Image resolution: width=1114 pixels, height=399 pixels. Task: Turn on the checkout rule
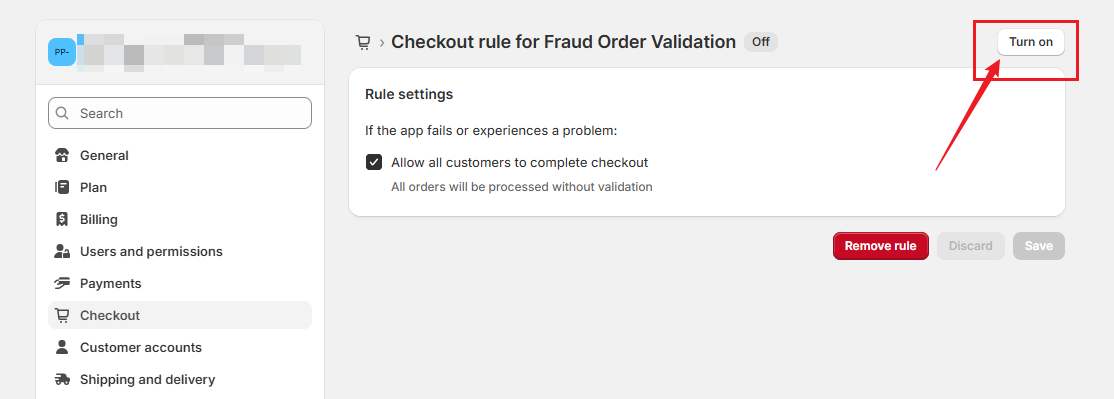pyautogui.click(x=1031, y=42)
